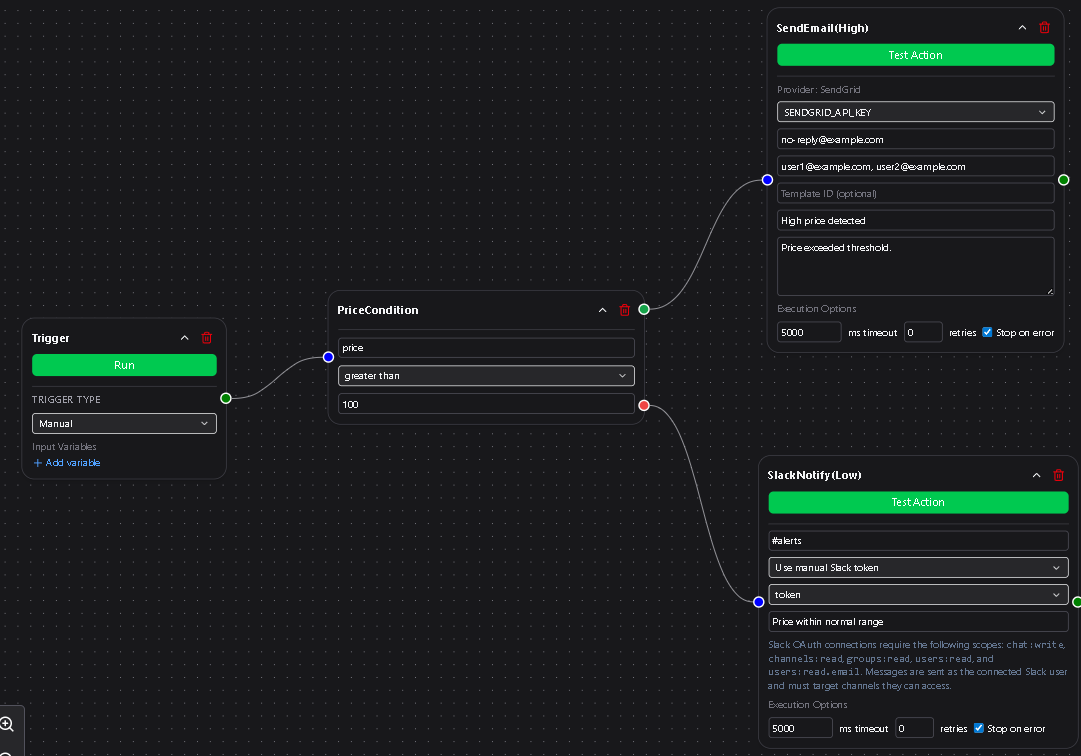Click Slack message 'Price within normal range'
The image size is (1081, 756).
918,622
